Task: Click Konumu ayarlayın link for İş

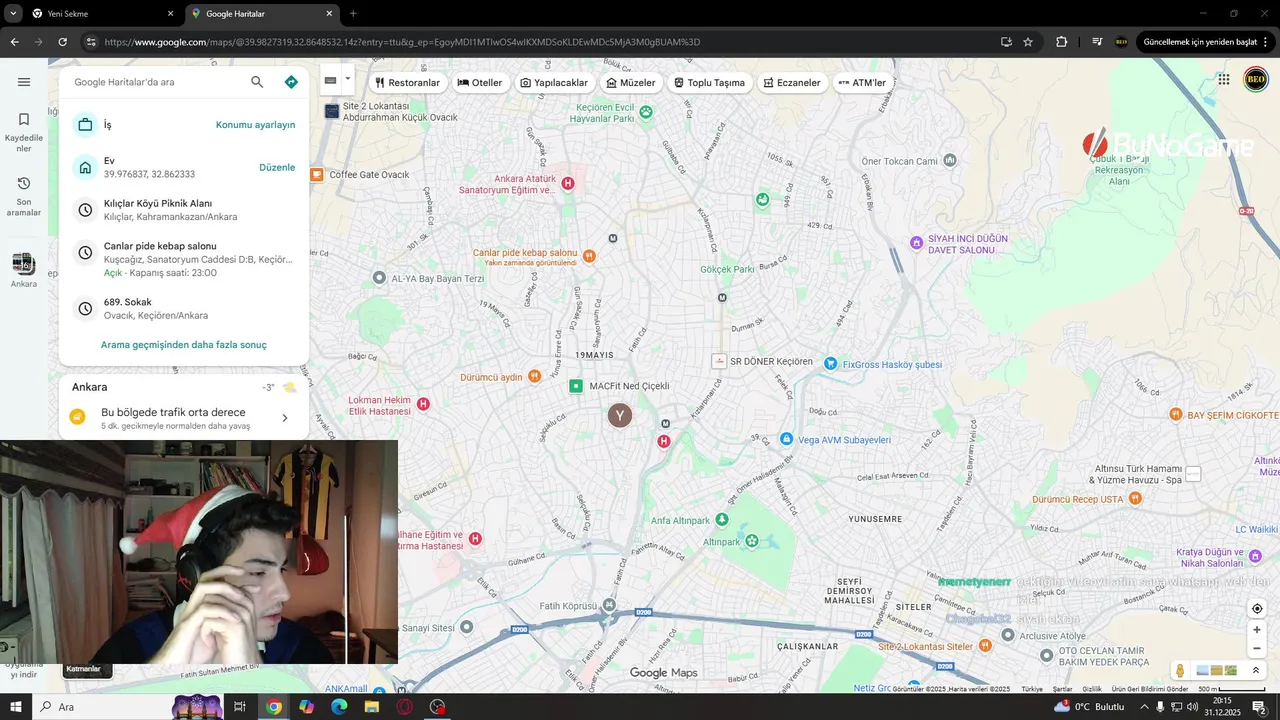Action: click(255, 125)
